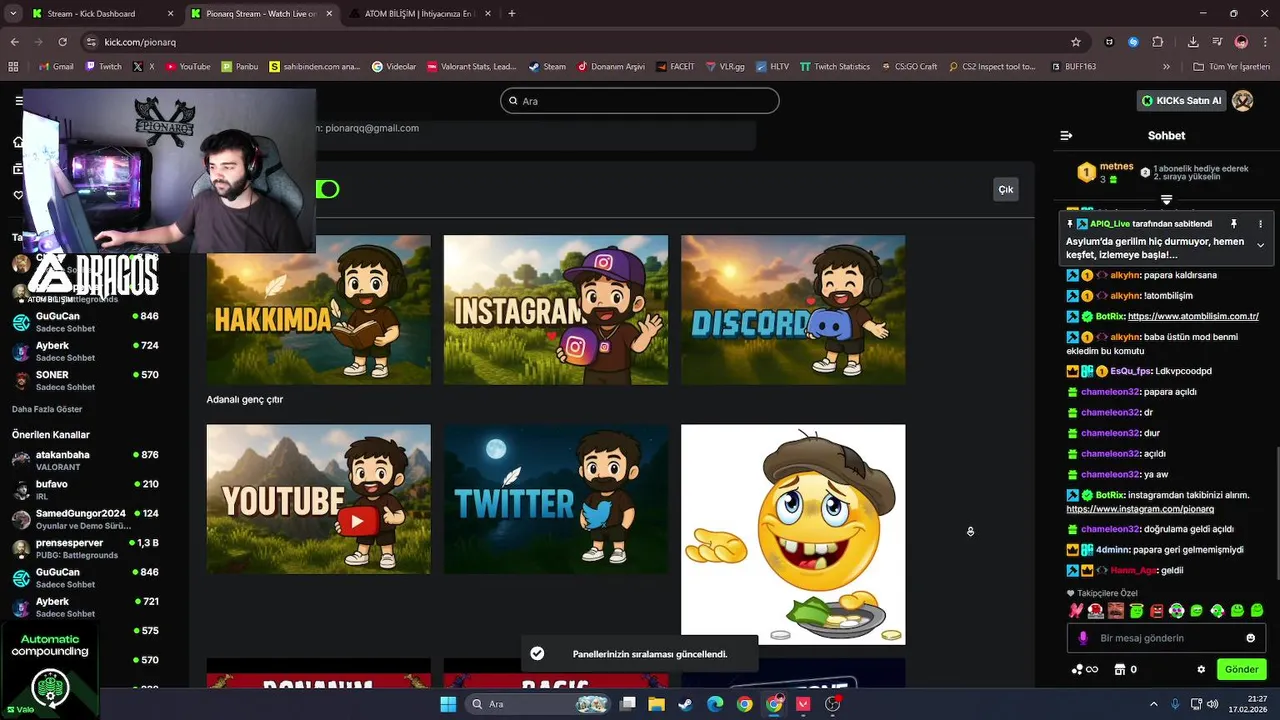This screenshot has width=1280, height=720.
Task: Open prenseperver PUBG channel
Action: [85, 548]
